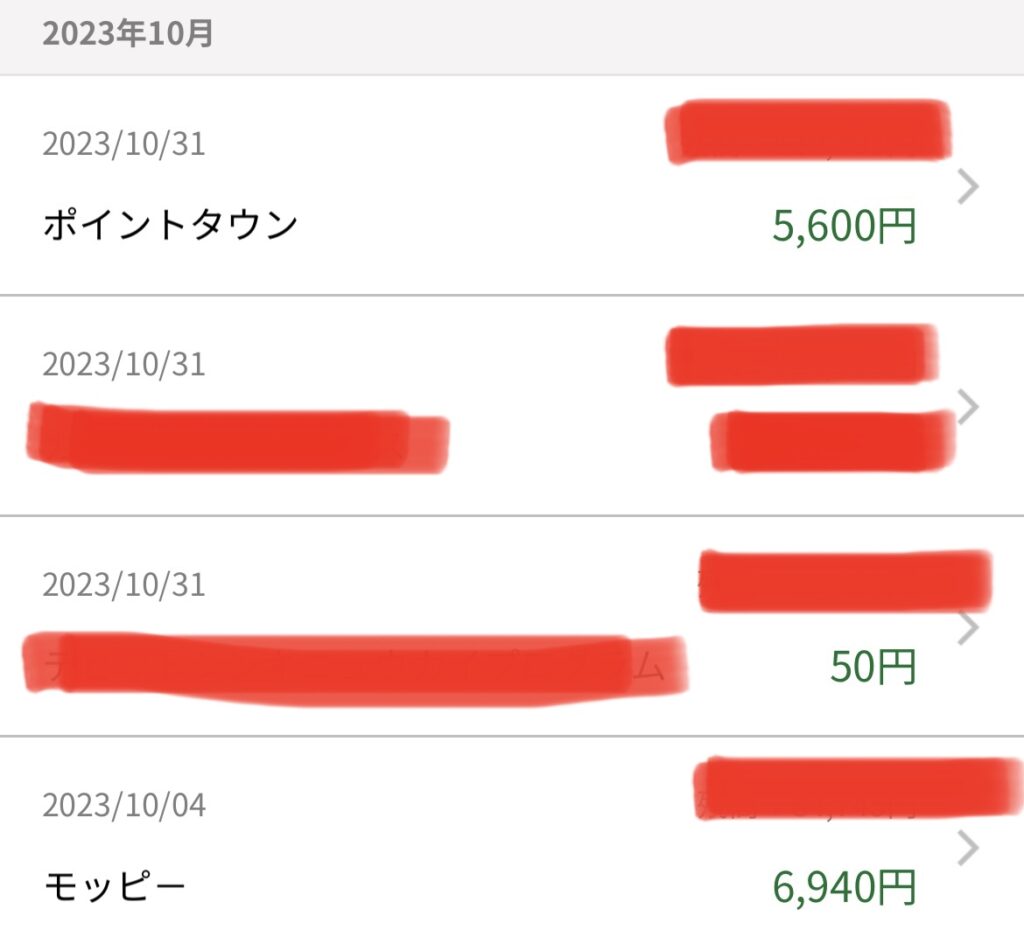Tap the 2023年10月 section header
1024x944 pixels.
click(x=127, y=34)
